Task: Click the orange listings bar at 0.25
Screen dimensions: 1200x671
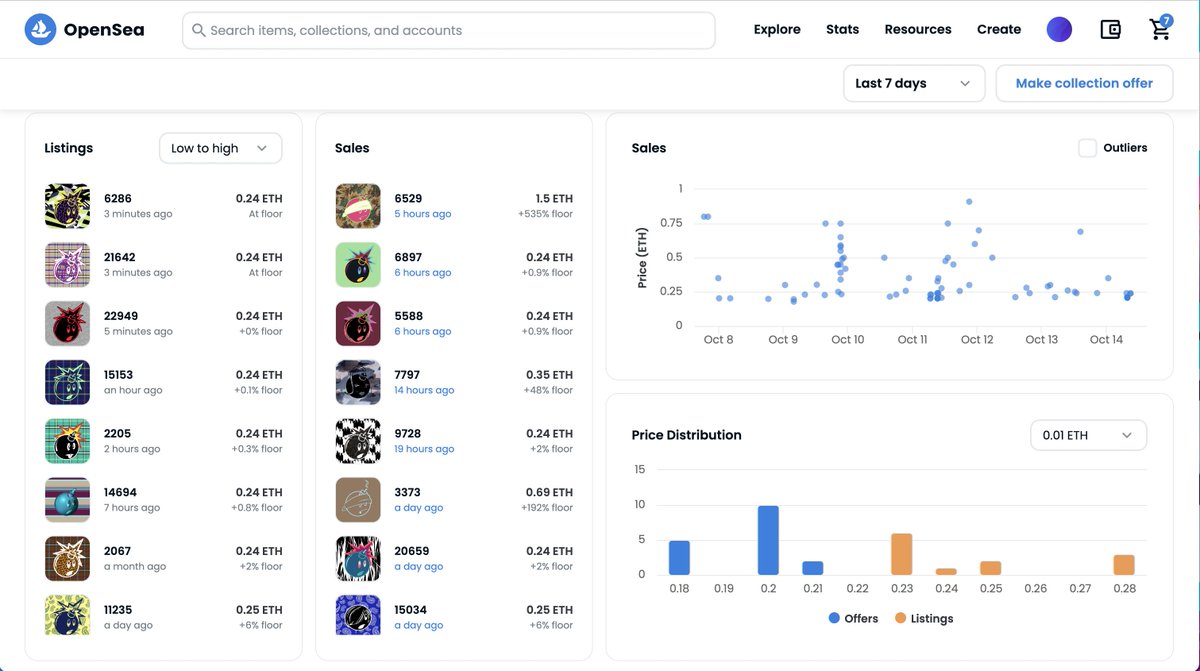Action: (991, 568)
